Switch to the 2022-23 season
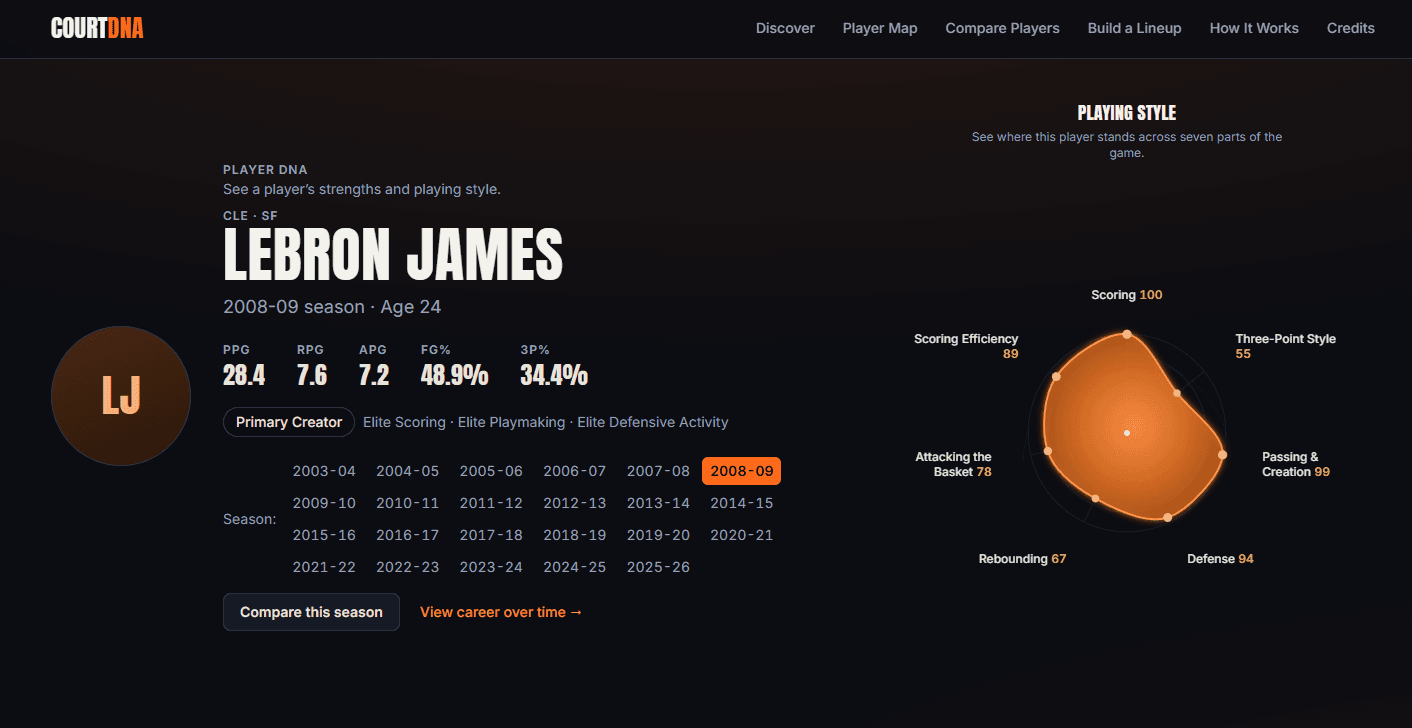 pyautogui.click(x=408, y=567)
